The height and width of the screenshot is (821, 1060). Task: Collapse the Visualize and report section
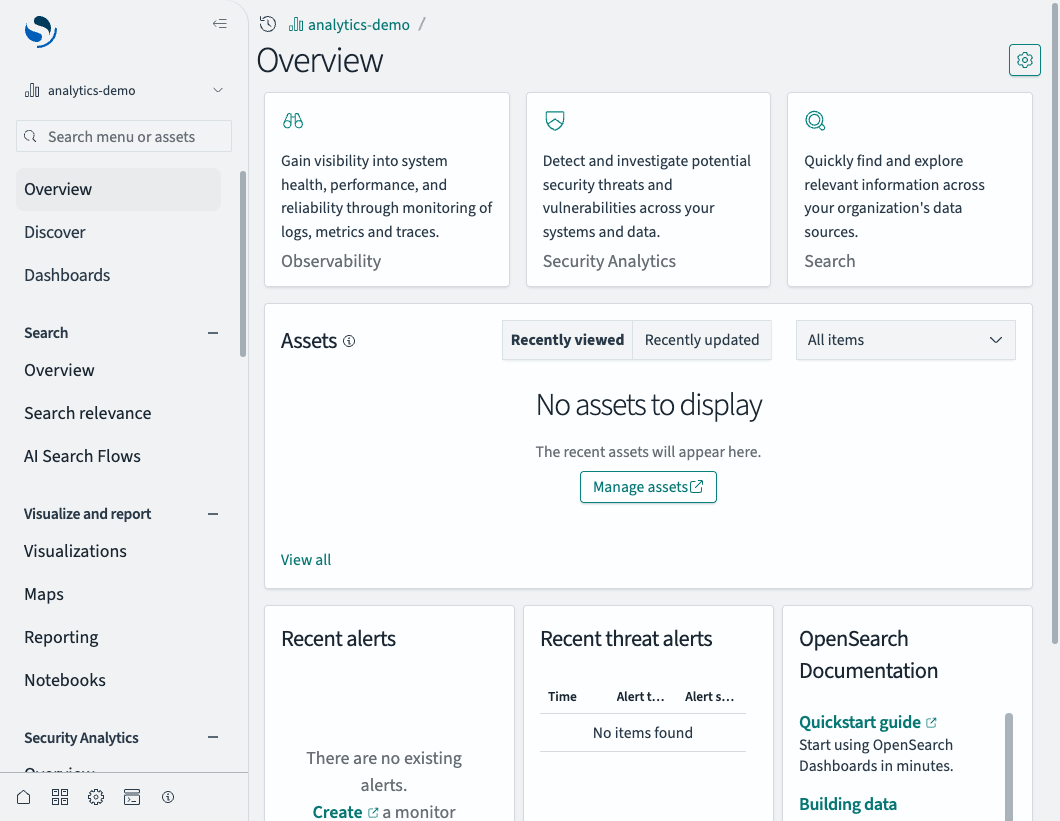213,514
